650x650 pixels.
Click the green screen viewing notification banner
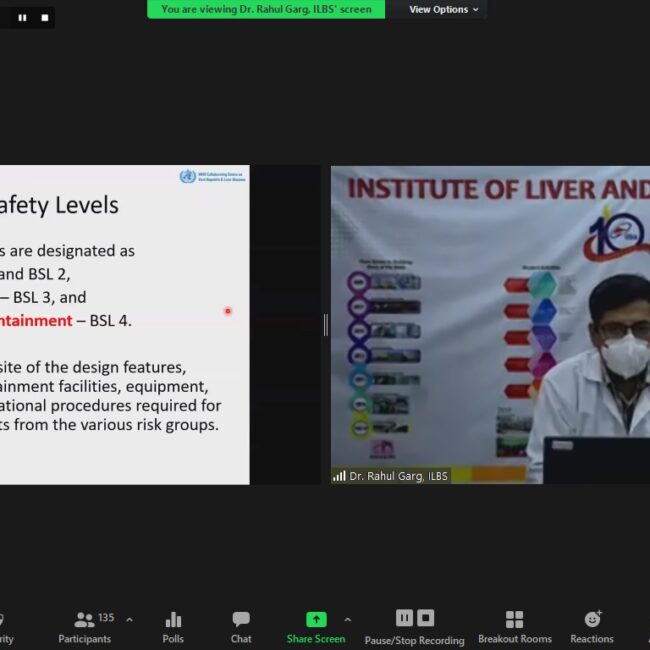coord(266,10)
